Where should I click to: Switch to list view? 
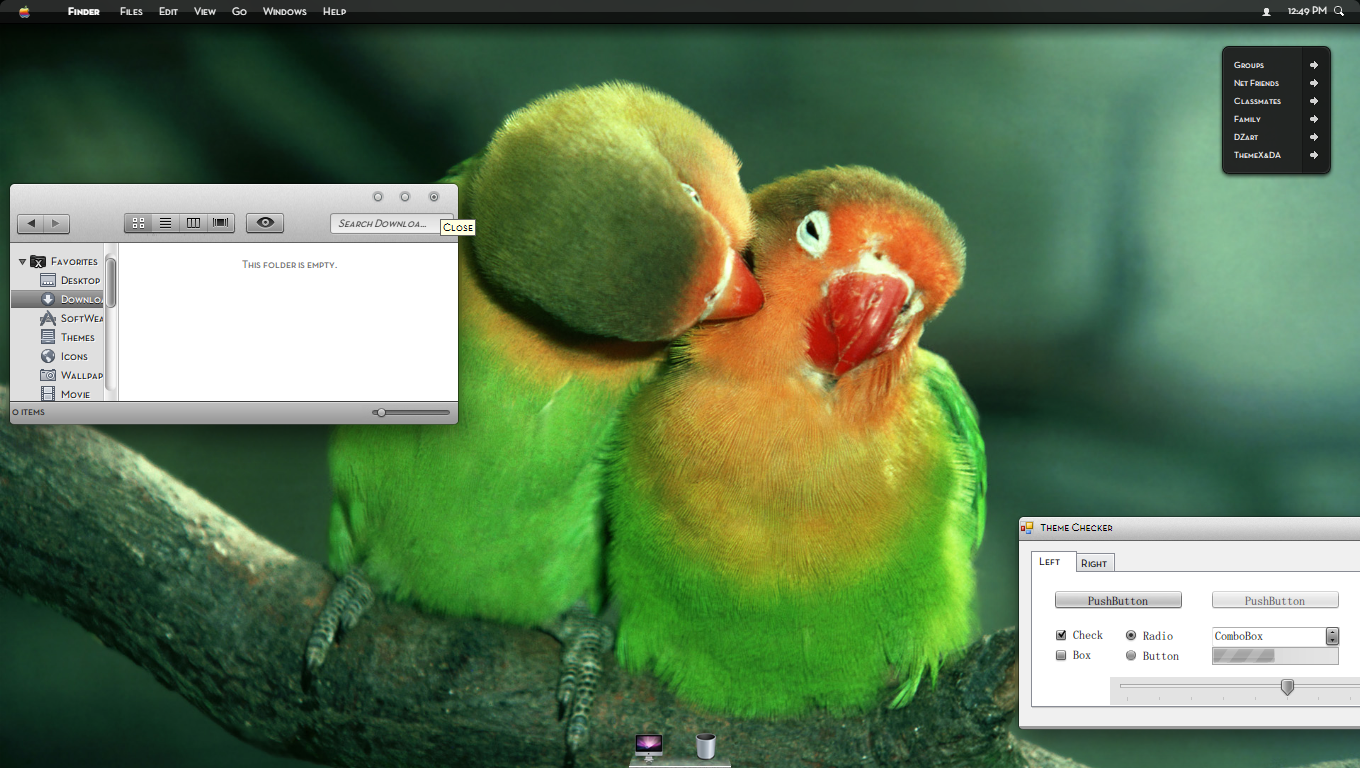coord(166,223)
